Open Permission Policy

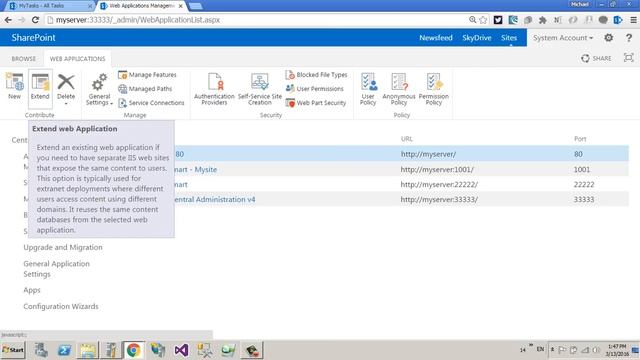tap(433, 89)
